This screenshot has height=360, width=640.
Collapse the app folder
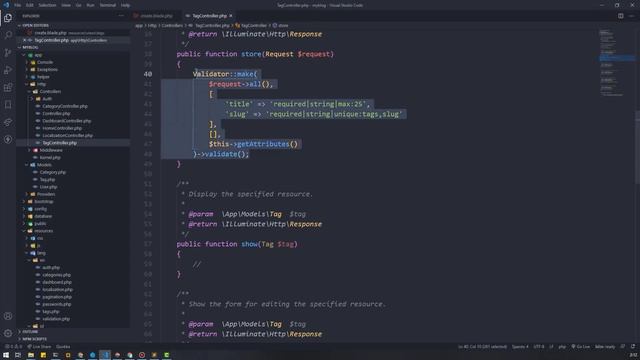(x=38, y=55)
